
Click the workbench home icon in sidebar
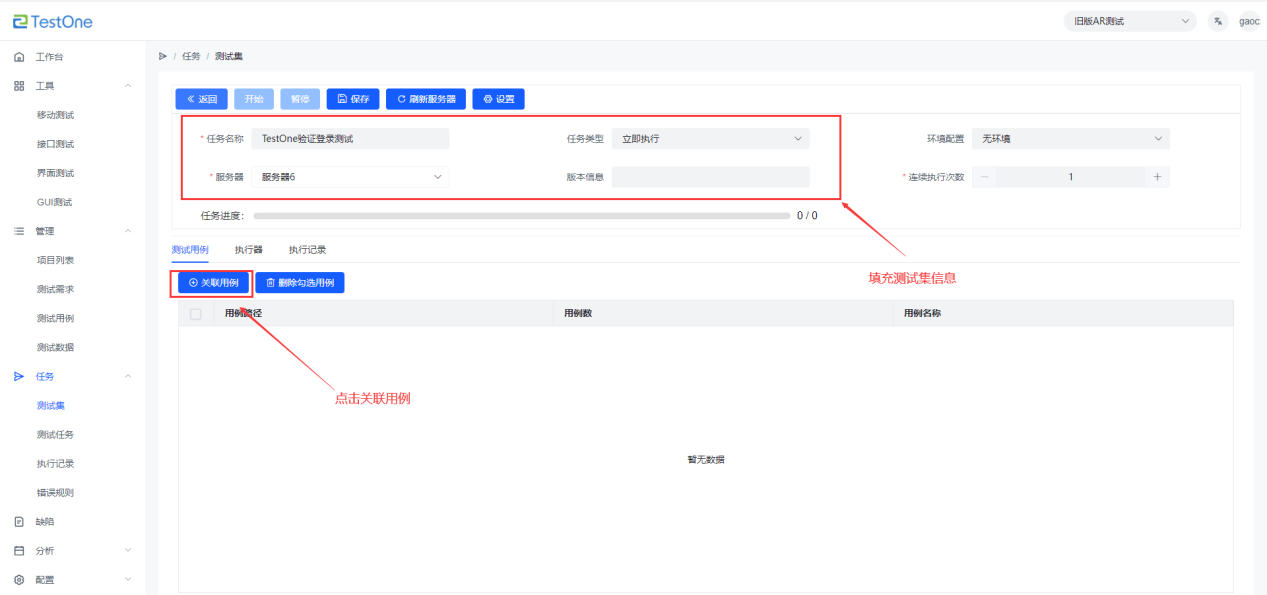coord(19,57)
